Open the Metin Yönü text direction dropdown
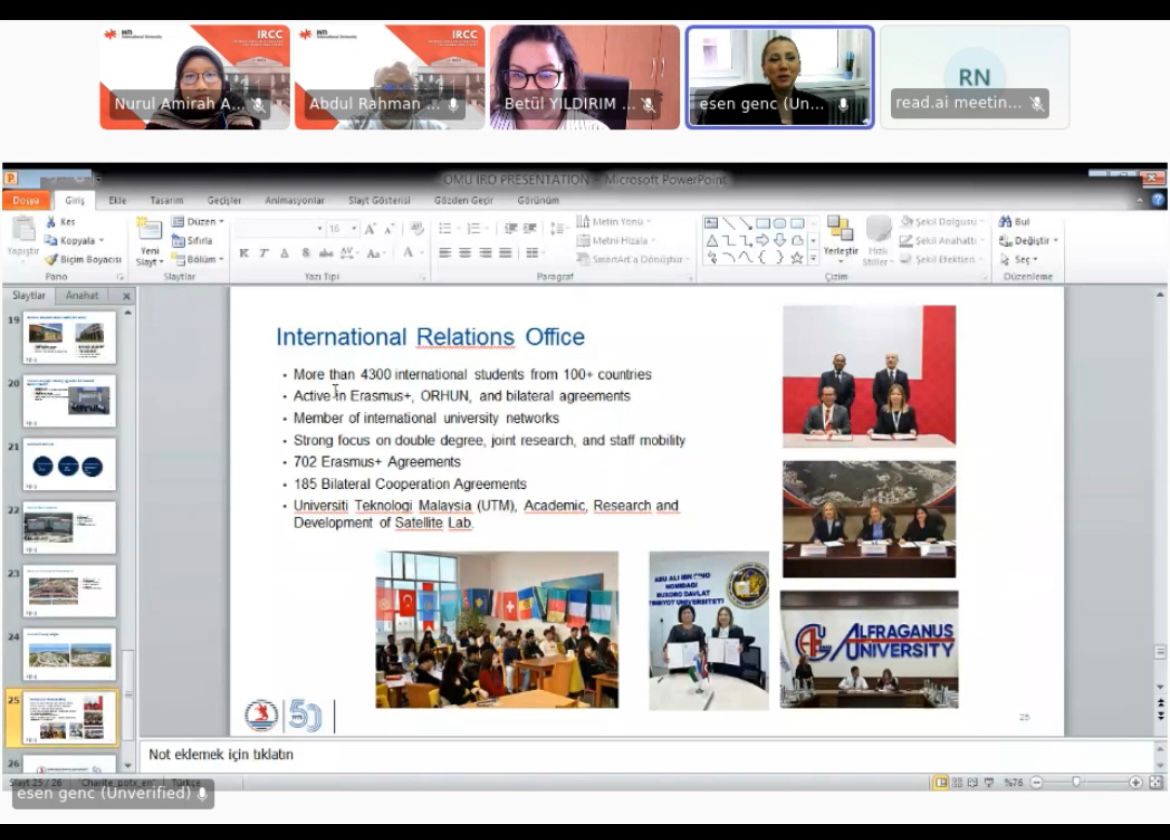1170x840 pixels. click(x=613, y=222)
